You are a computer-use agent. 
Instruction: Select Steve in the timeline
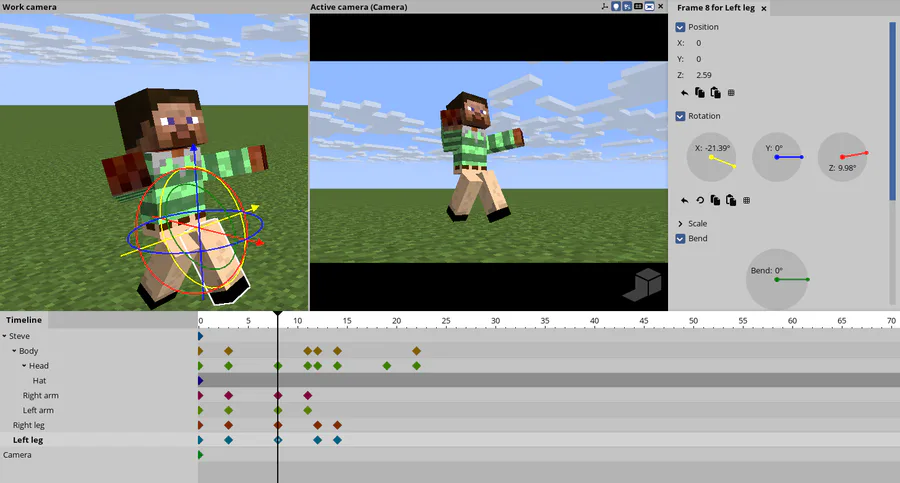click(19, 336)
